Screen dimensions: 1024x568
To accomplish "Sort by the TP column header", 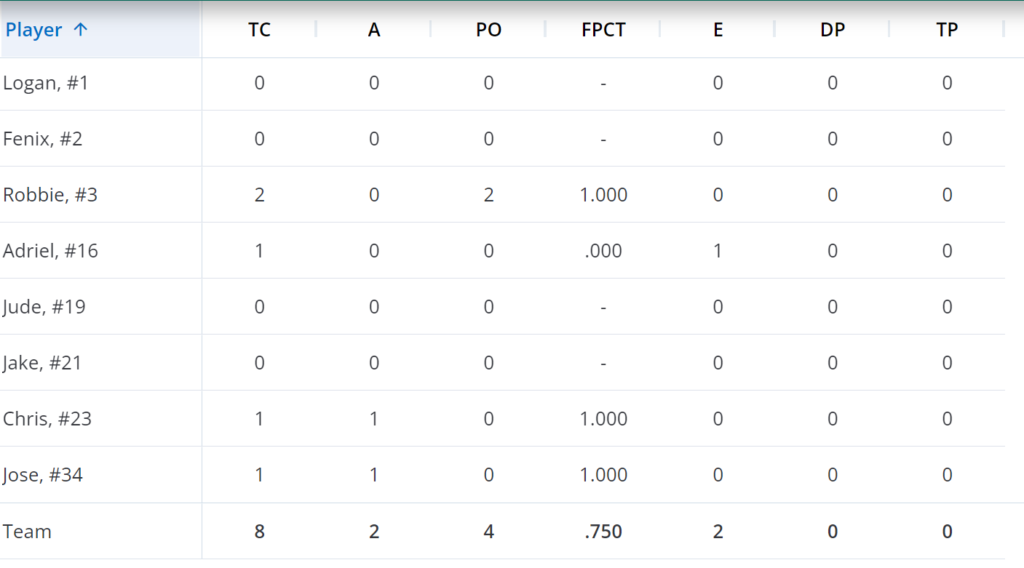I will pyautogui.click(x=947, y=30).
